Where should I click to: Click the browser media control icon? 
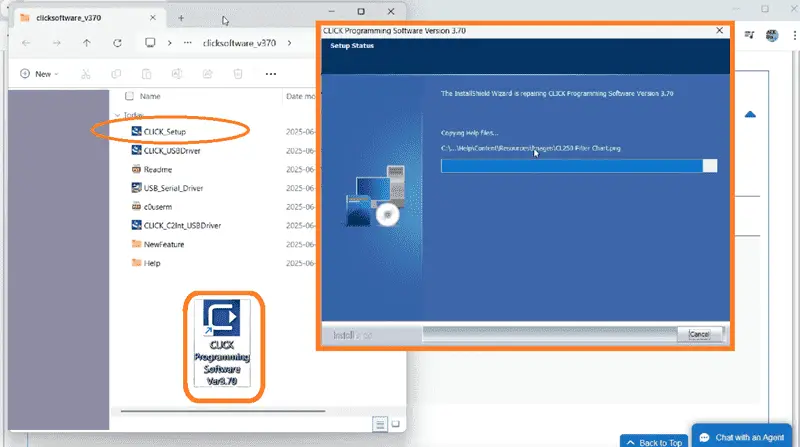pos(749,35)
